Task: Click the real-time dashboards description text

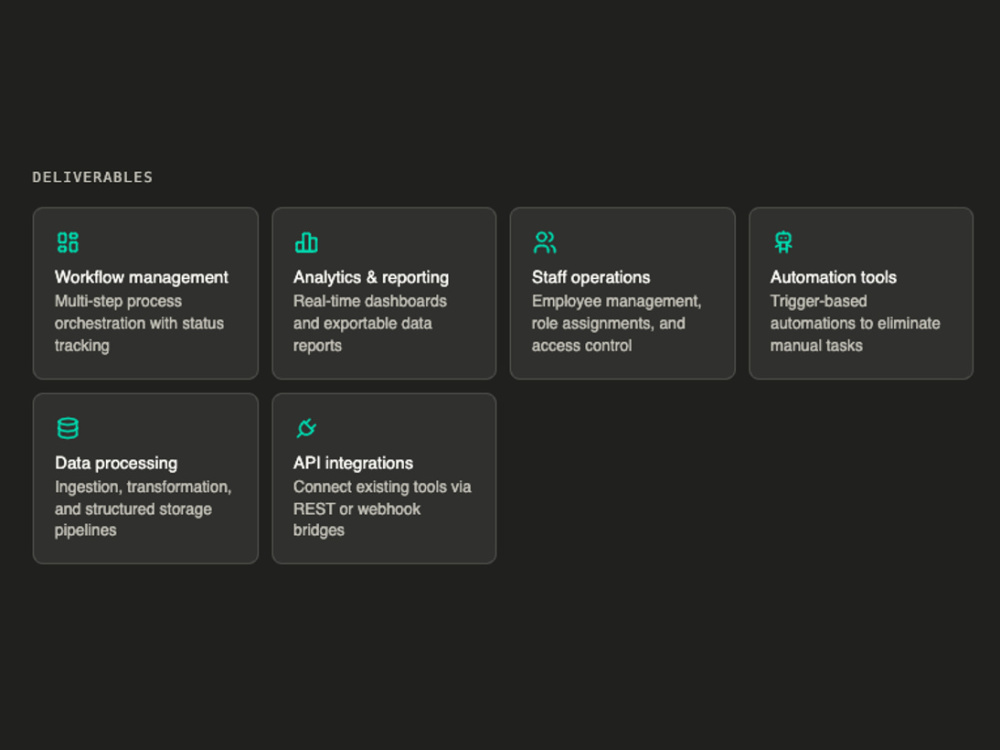Action: (370, 323)
